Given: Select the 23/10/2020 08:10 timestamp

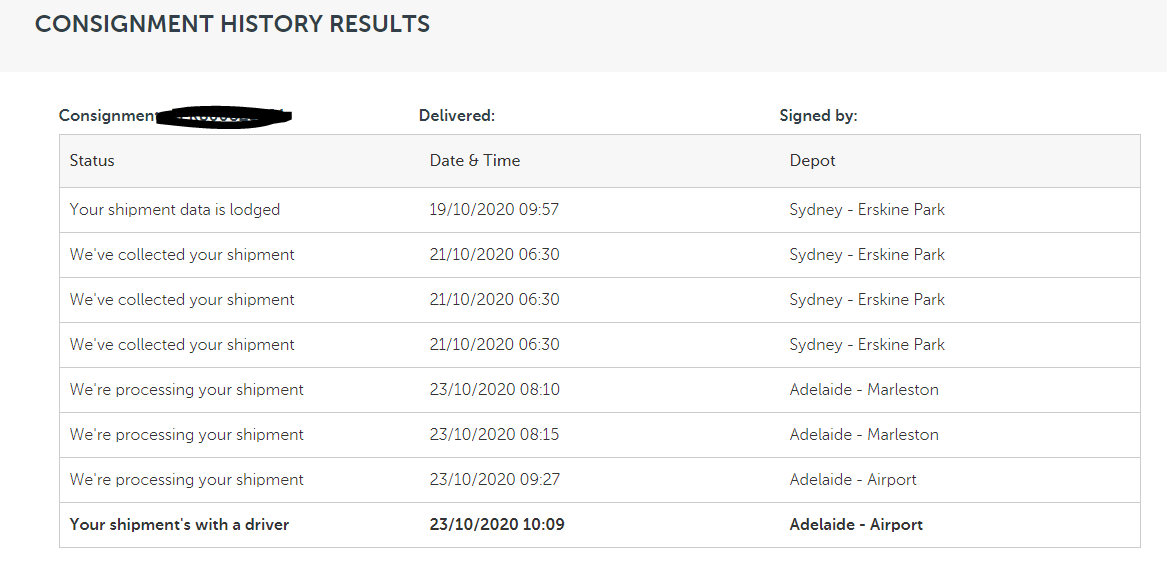Looking at the screenshot, I should point(494,390).
